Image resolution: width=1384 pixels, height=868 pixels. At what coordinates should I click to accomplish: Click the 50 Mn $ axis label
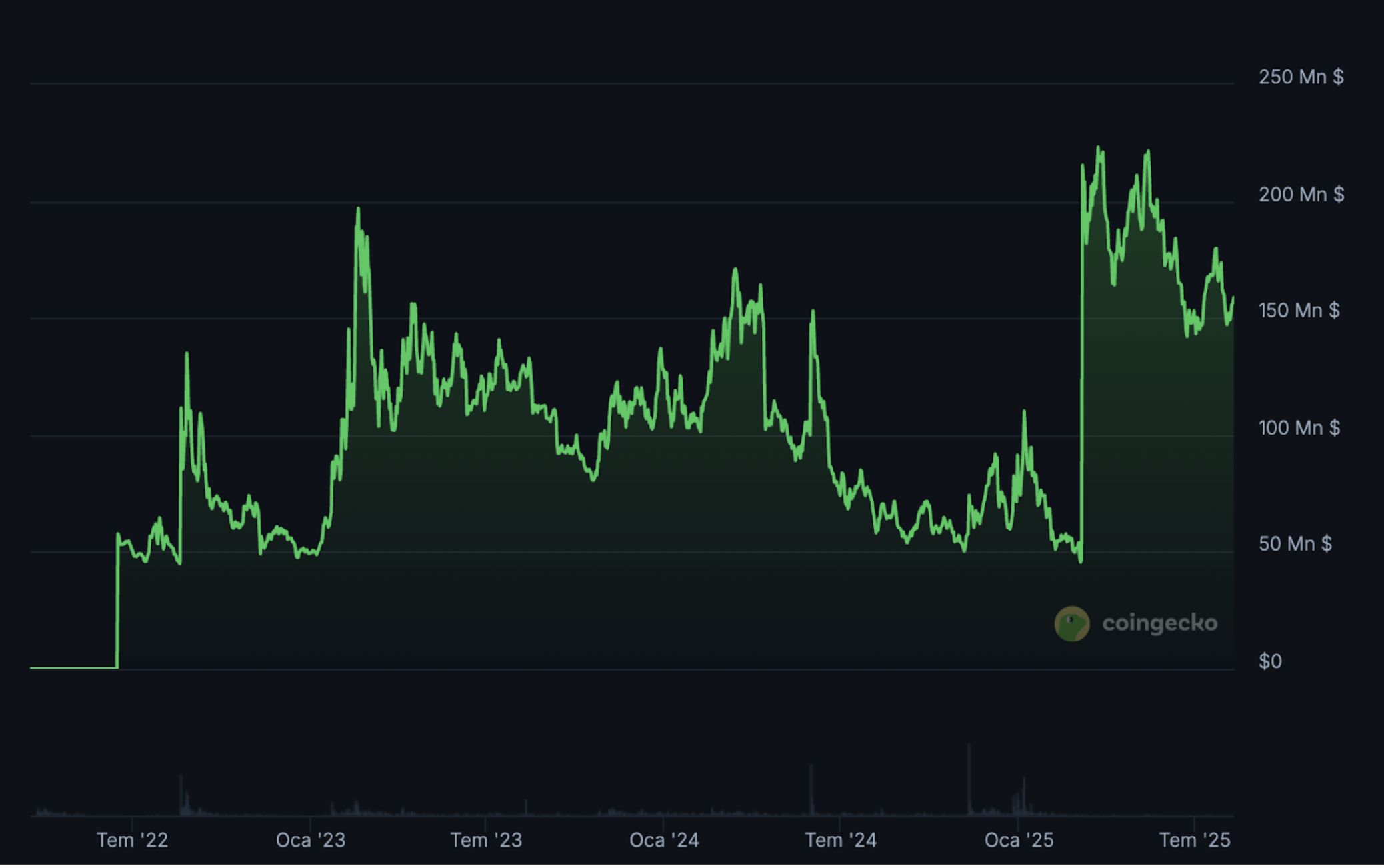1295,544
